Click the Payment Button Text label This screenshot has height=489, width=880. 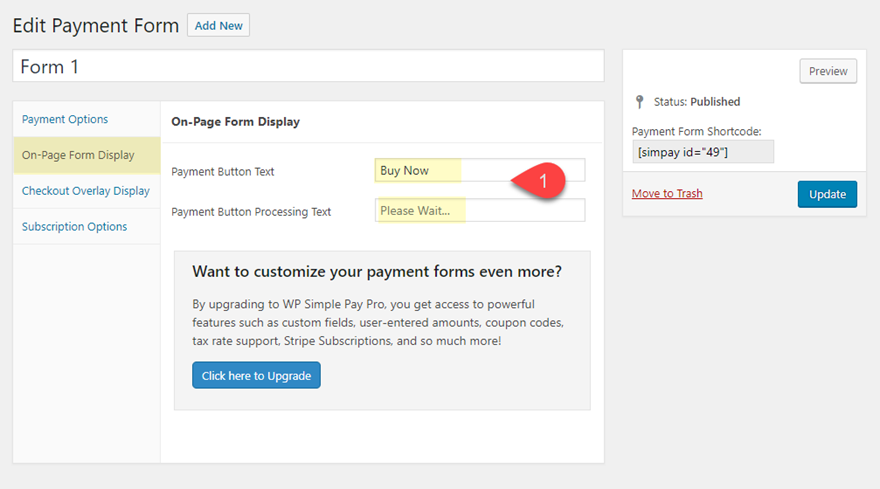pos(223,172)
